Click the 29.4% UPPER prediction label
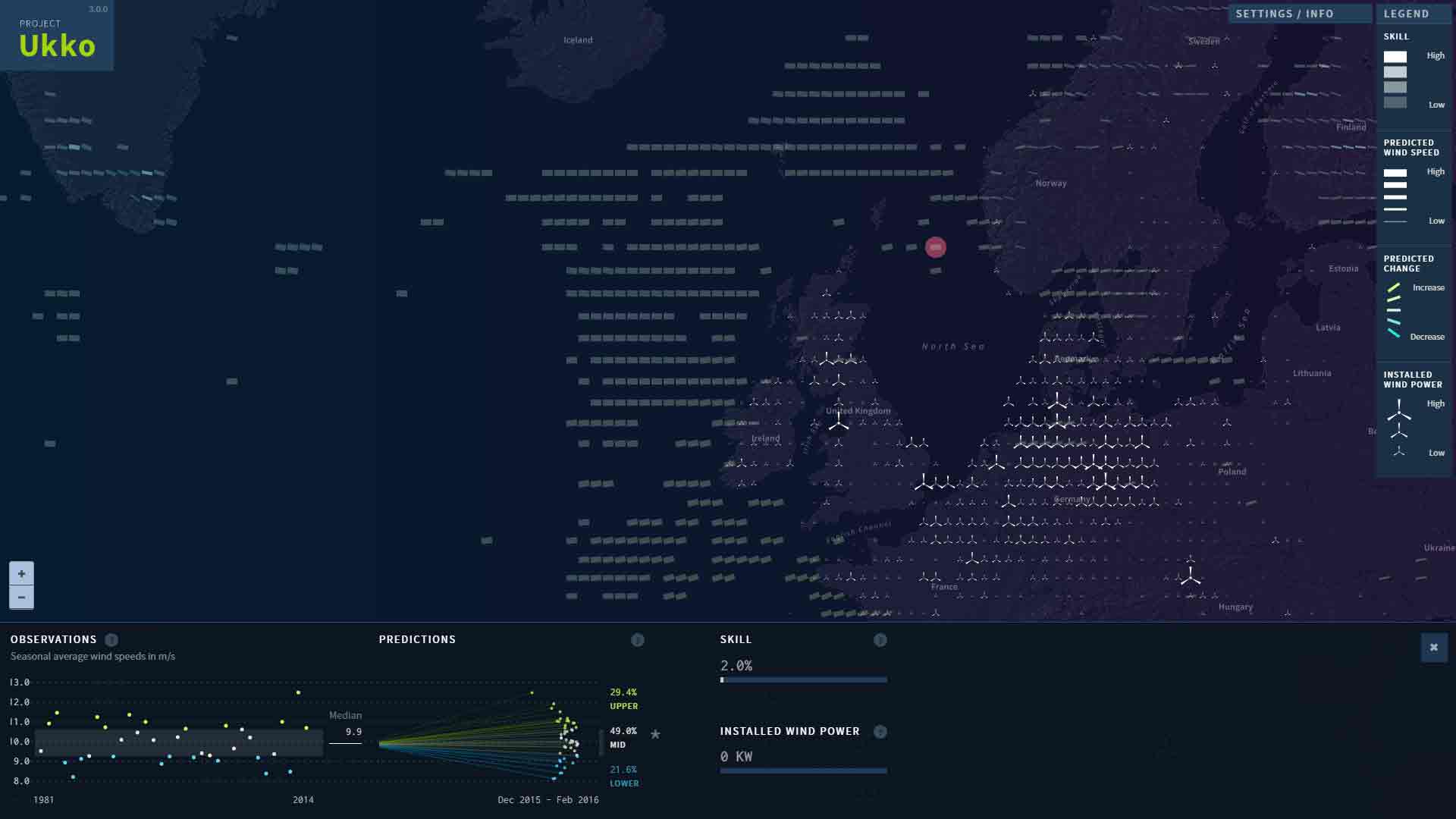 click(624, 699)
